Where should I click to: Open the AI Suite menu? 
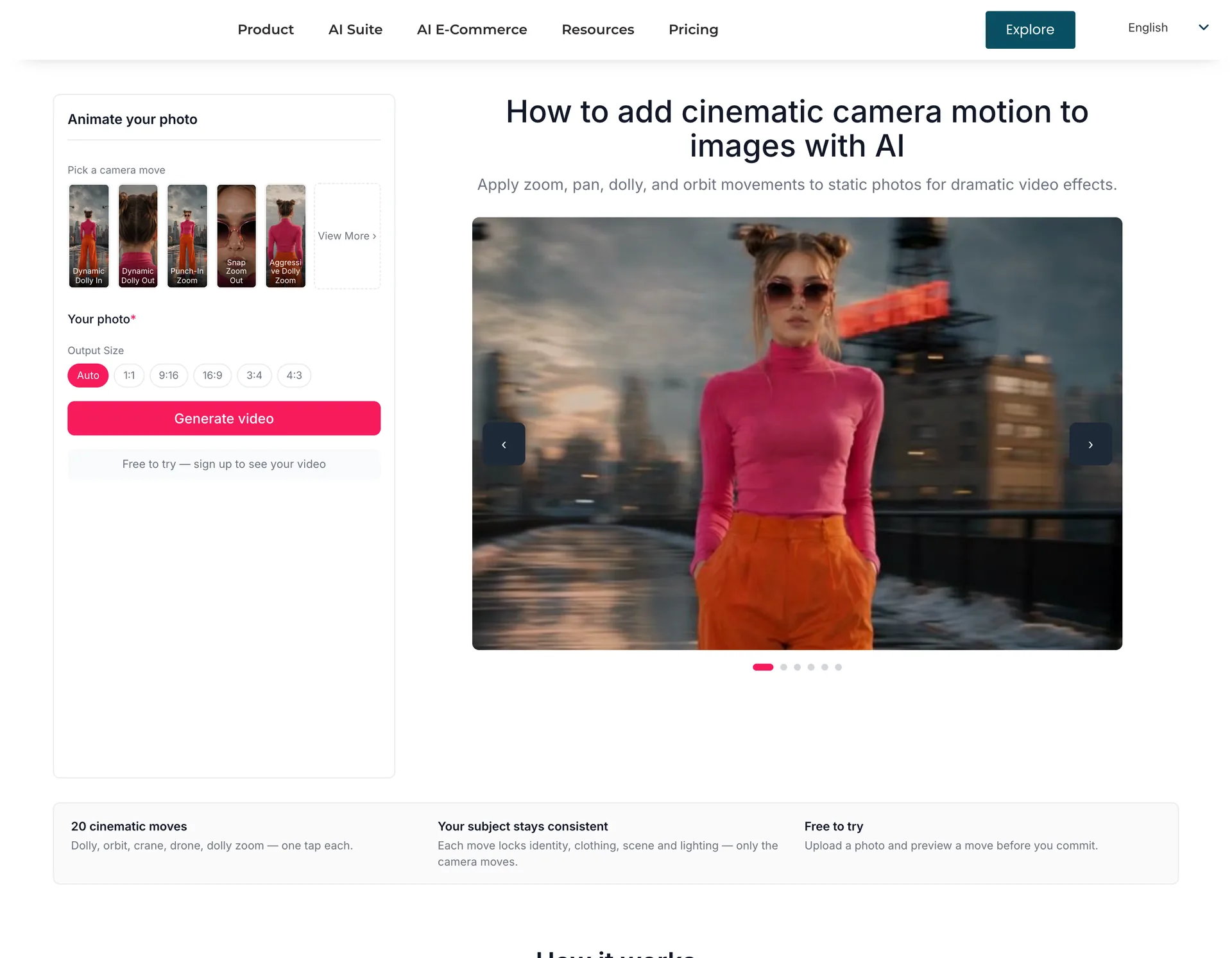click(x=355, y=30)
